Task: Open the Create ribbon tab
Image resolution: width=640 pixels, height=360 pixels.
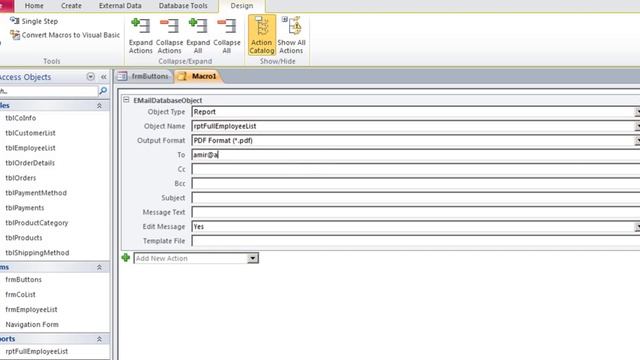Action: pyautogui.click(x=71, y=6)
